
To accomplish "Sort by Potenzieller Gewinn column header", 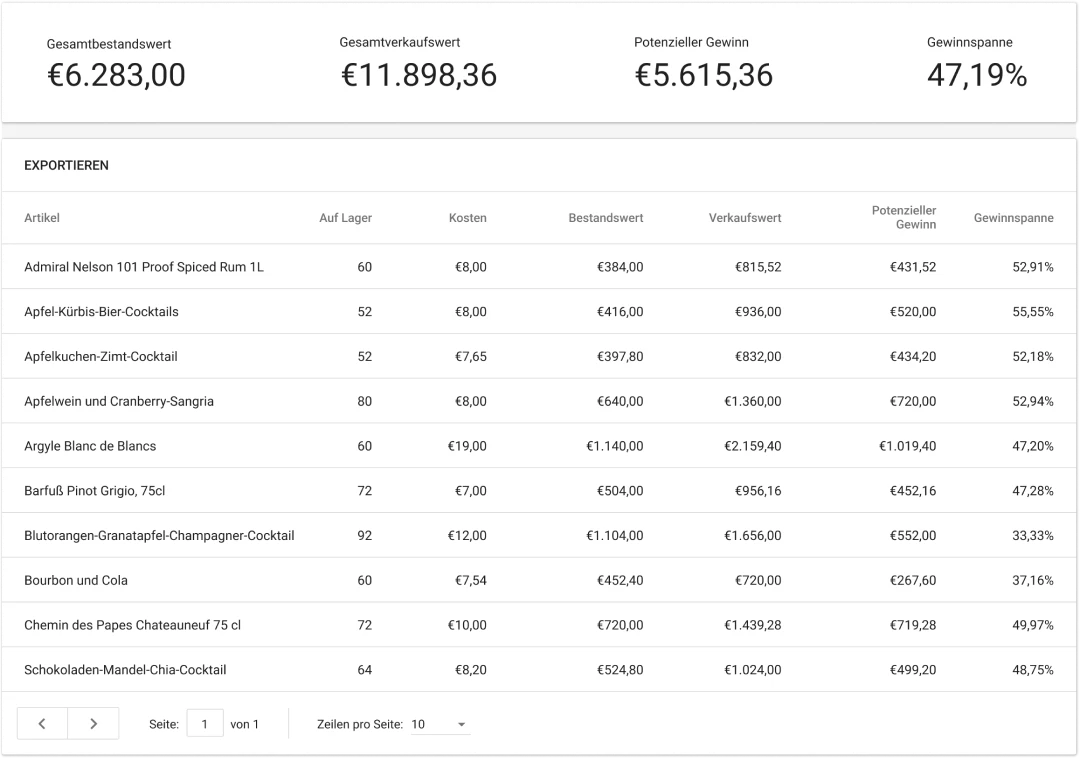I will click(904, 218).
